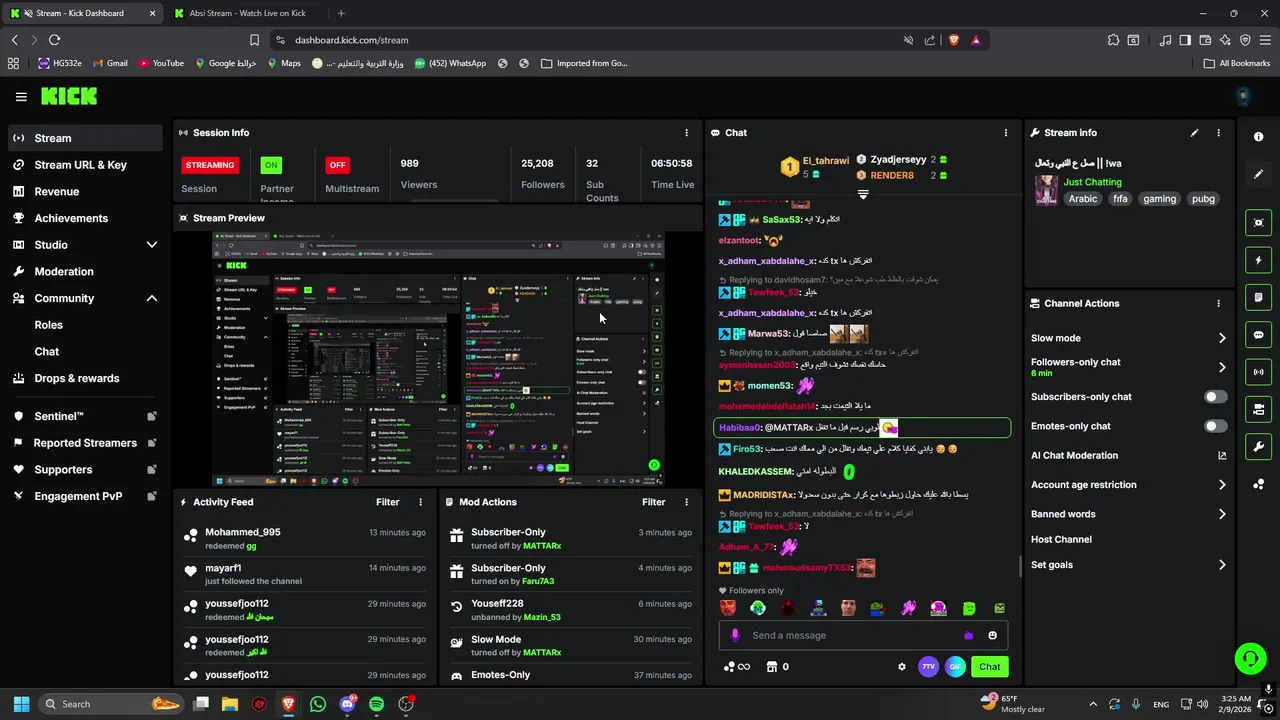Click the Kick logo
This screenshot has height=720, width=1280.
69,97
